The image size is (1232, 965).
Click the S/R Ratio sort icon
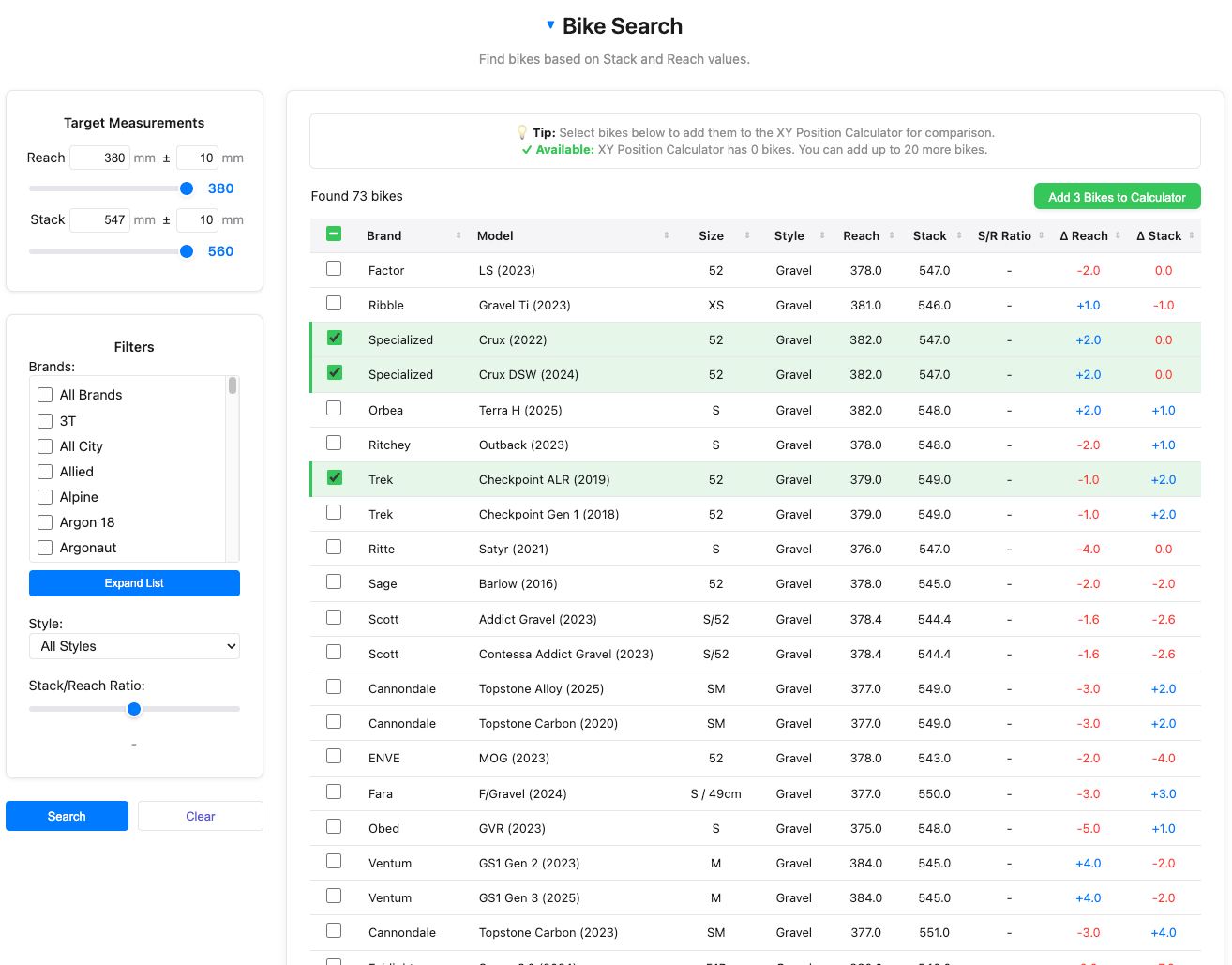point(1042,235)
